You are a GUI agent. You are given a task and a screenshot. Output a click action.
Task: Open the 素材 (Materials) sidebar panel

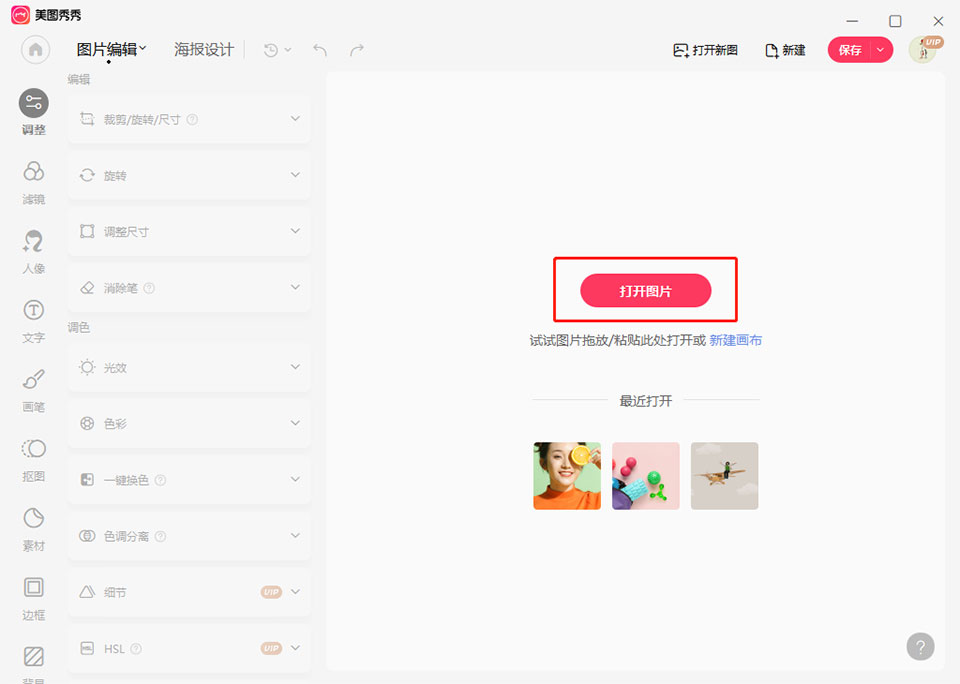34,528
